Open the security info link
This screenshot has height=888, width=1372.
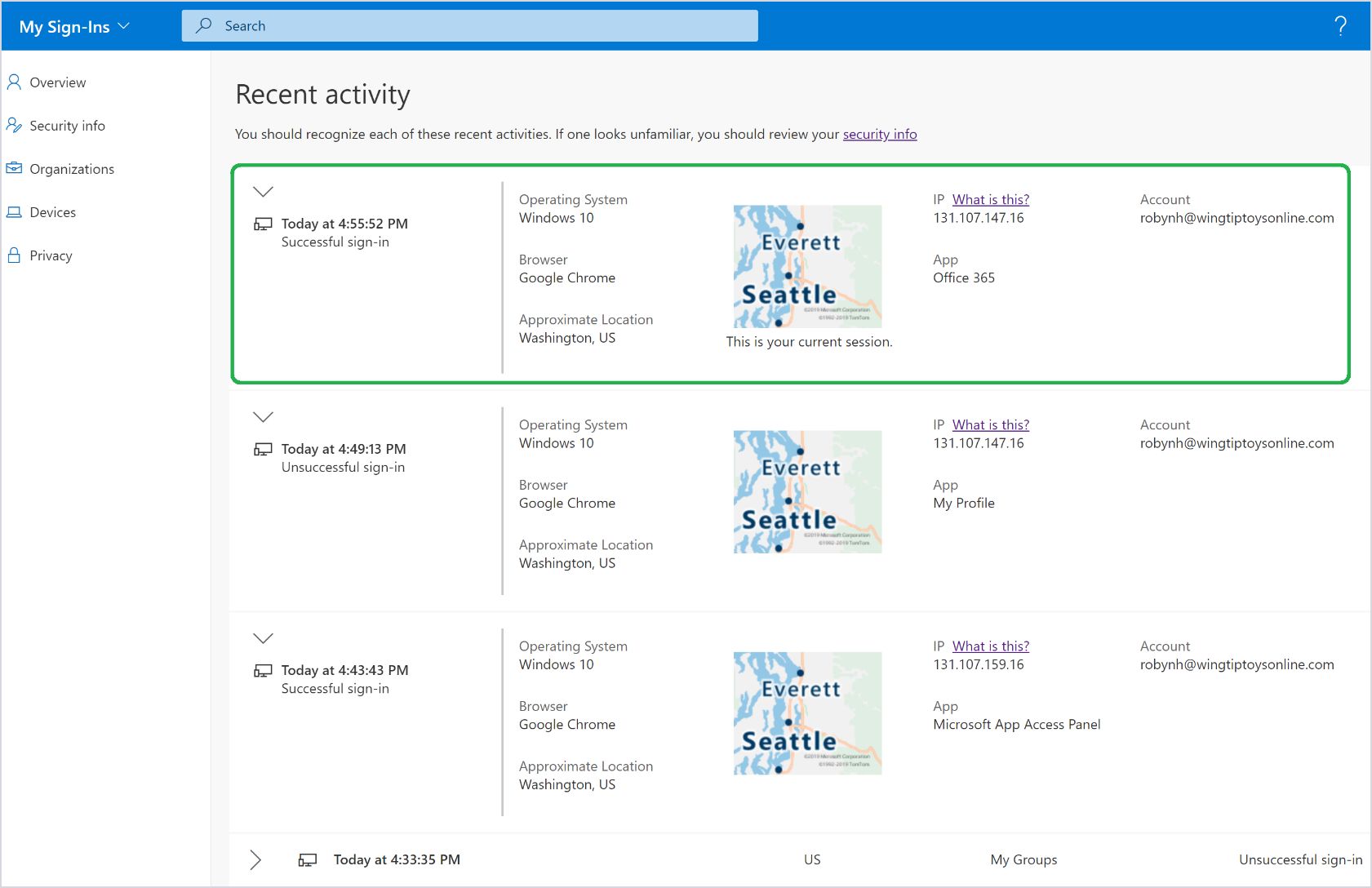(x=879, y=134)
